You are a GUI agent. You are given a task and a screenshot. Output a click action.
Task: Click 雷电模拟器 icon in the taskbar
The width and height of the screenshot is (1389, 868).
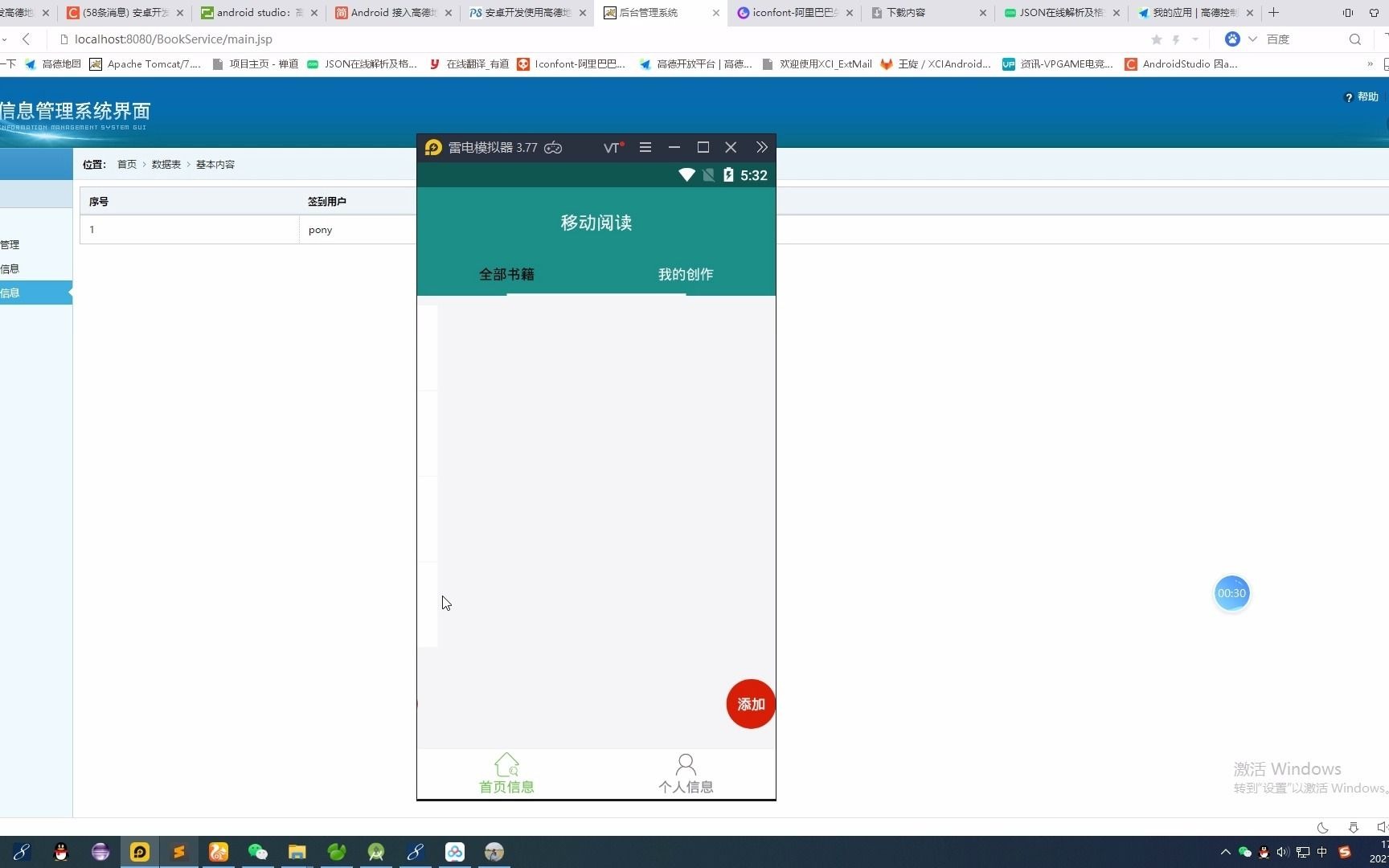140,852
